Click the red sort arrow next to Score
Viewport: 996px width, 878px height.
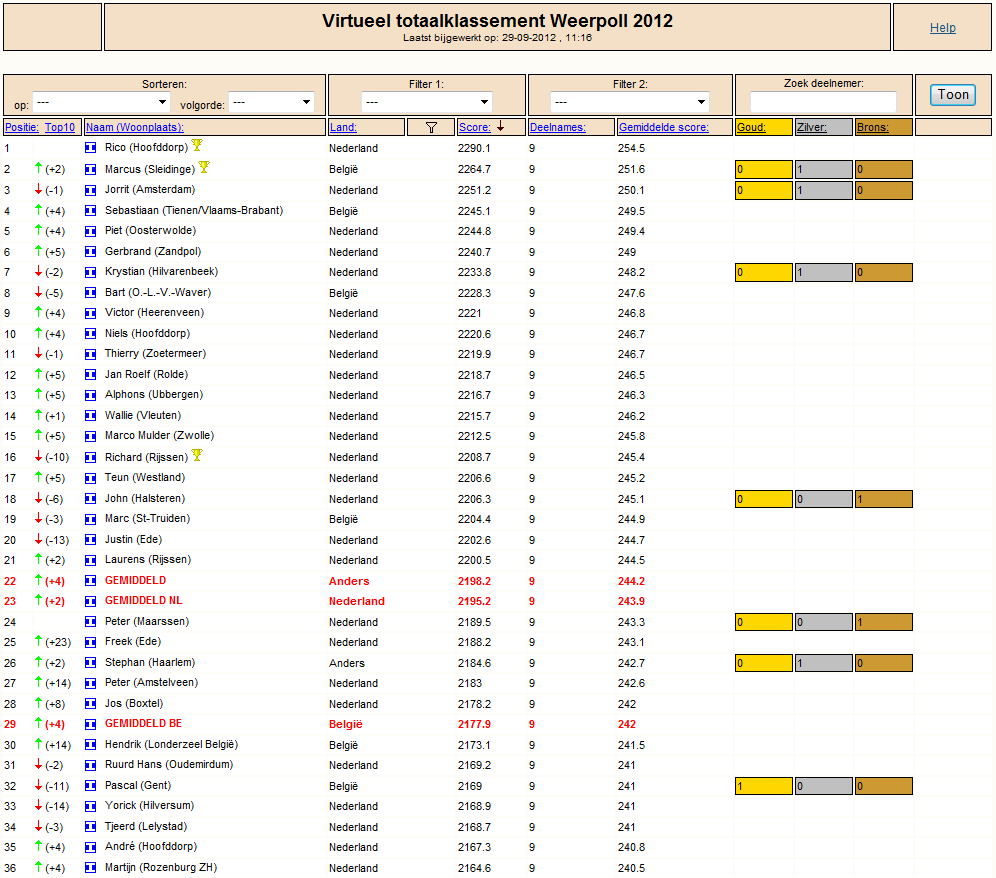[x=501, y=126]
